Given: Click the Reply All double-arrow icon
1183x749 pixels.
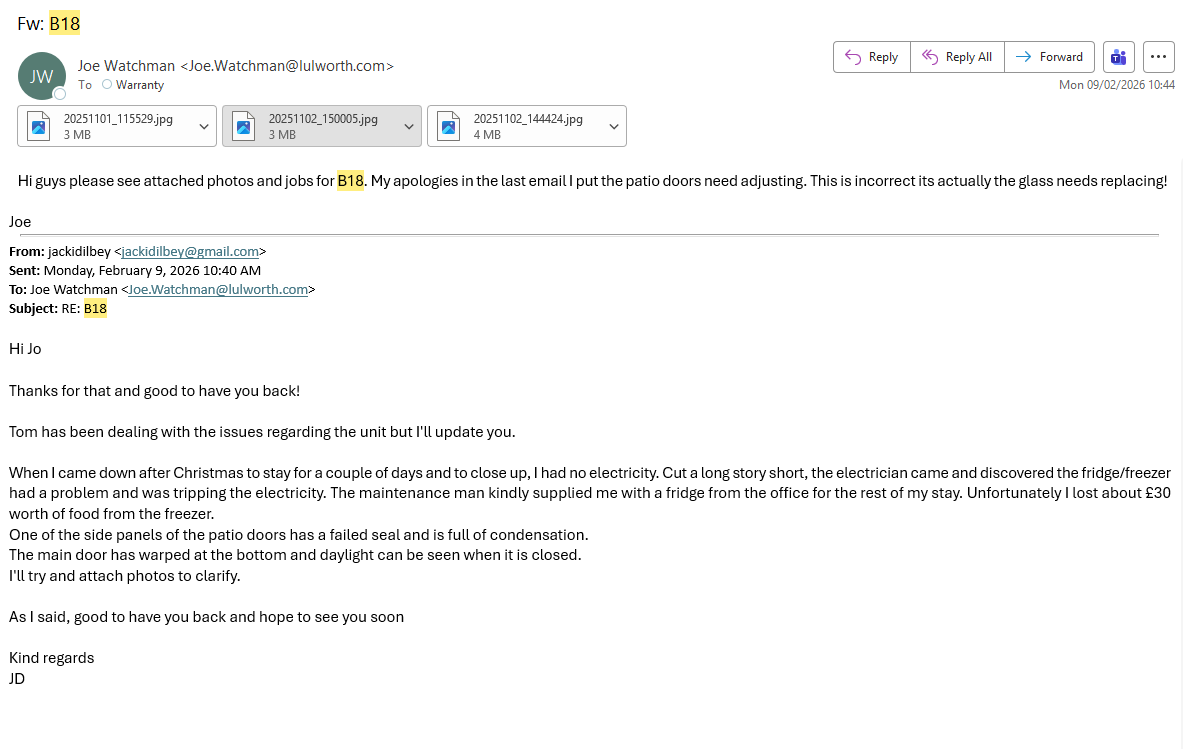Looking at the screenshot, I should pyautogui.click(x=930, y=57).
